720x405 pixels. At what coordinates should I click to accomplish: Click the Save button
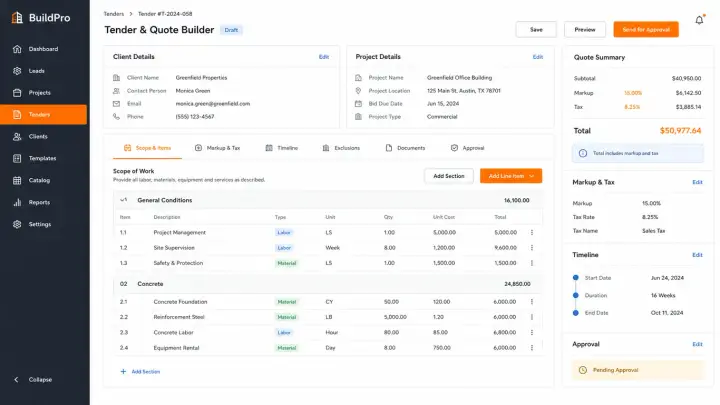pyautogui.click(x=536, y=29)
